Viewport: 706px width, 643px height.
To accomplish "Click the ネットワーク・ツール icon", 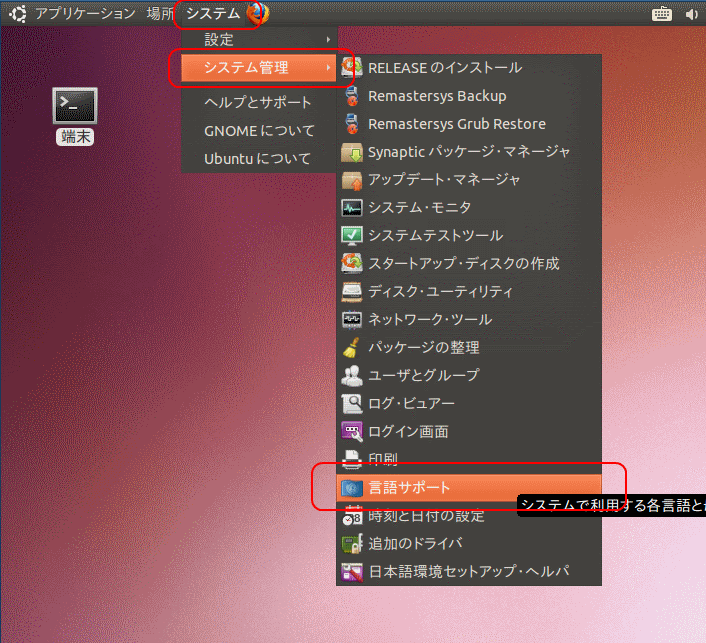I will [352, 320].
